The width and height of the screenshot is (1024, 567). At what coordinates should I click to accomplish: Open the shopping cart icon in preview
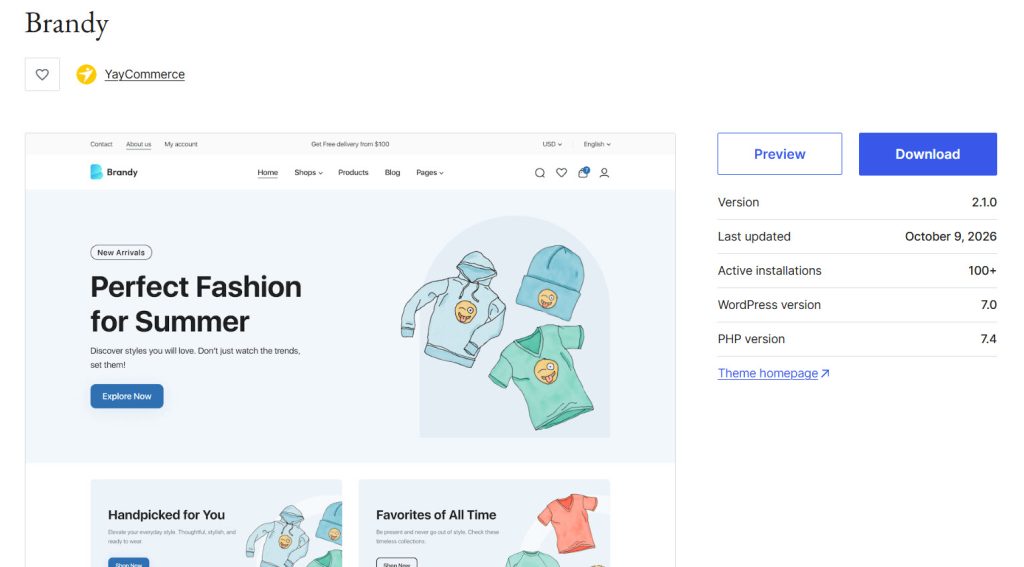tap(583, 172)
